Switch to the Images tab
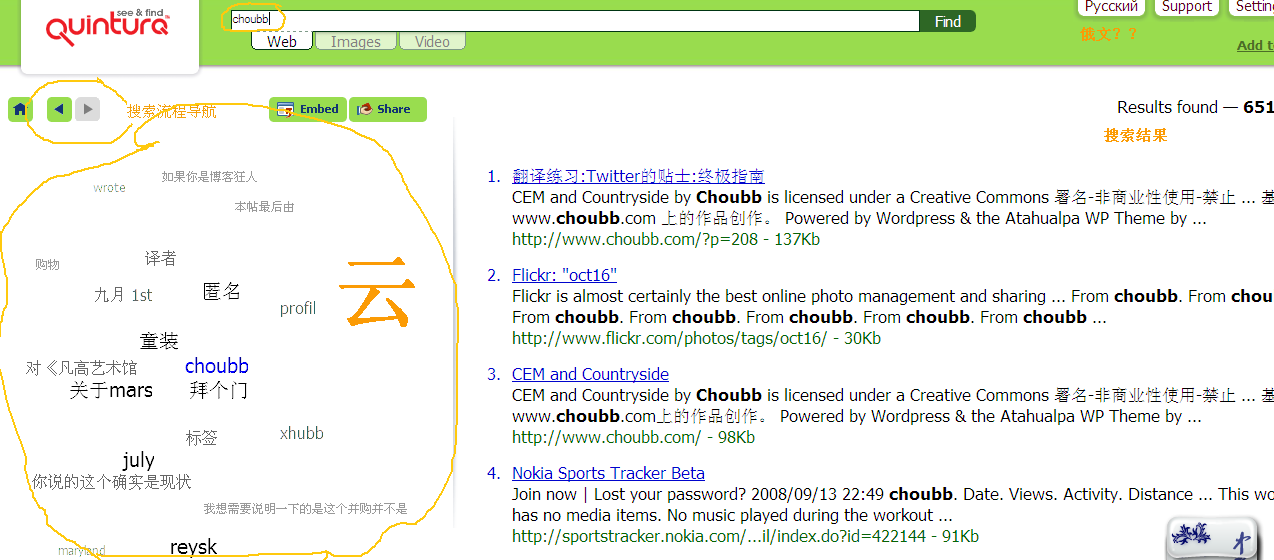Image resolution: width=1274 pixels, height=560 pixels. pyautogui.click(x=356, y=42)
